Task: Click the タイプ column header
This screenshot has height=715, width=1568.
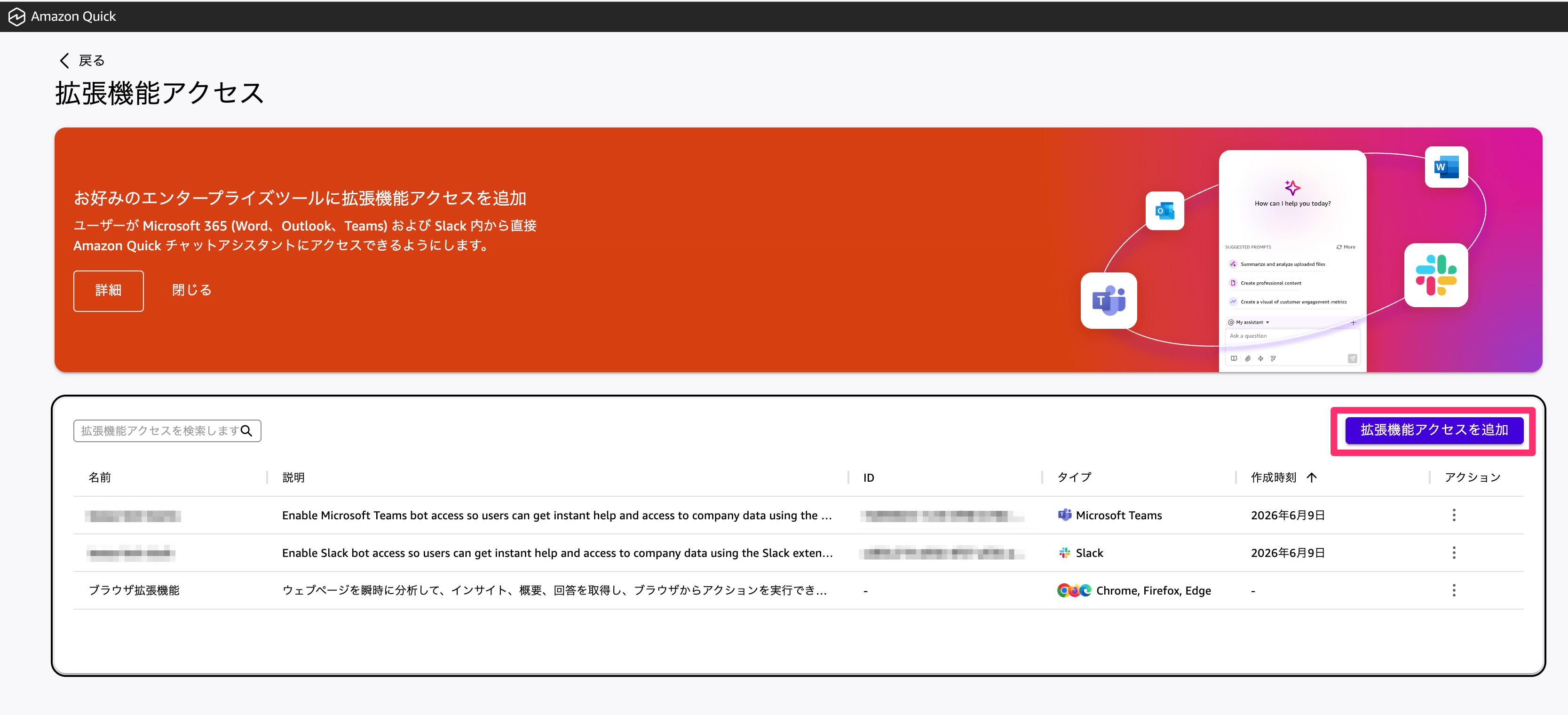Action: [1074, 477]
